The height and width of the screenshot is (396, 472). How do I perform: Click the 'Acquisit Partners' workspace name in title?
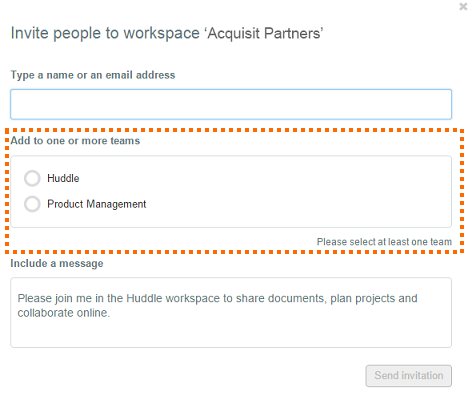(x=264, y=33)
